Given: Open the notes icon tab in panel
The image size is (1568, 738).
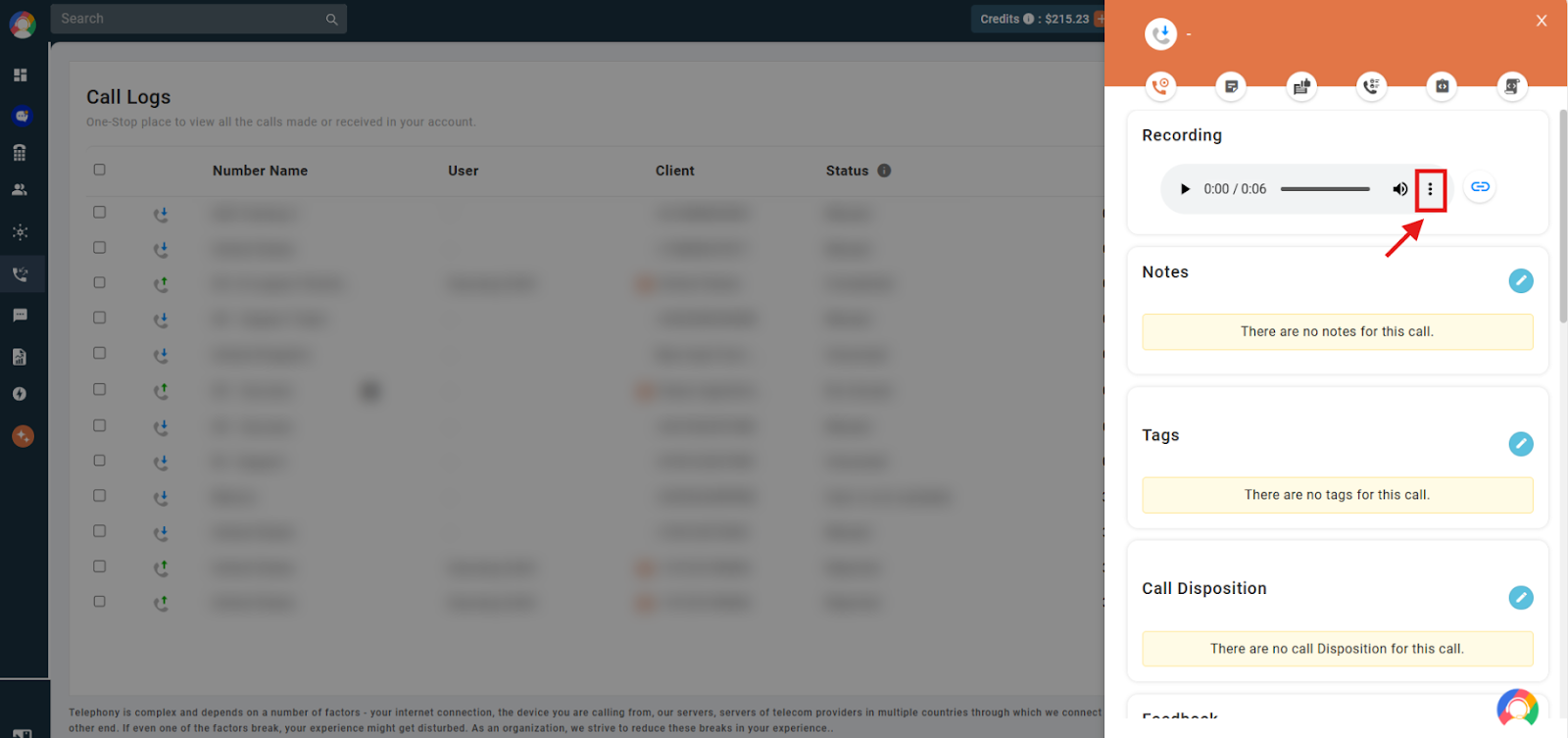Looking at the screenshot, I should (1231, 86).
